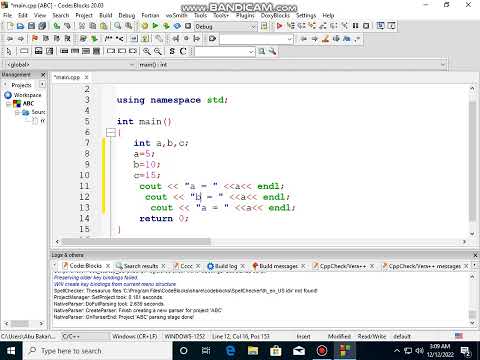Screen dimensions: 480x360
Task: Open incremental search options dropdown arrow
Action: (x=357, y=39)
